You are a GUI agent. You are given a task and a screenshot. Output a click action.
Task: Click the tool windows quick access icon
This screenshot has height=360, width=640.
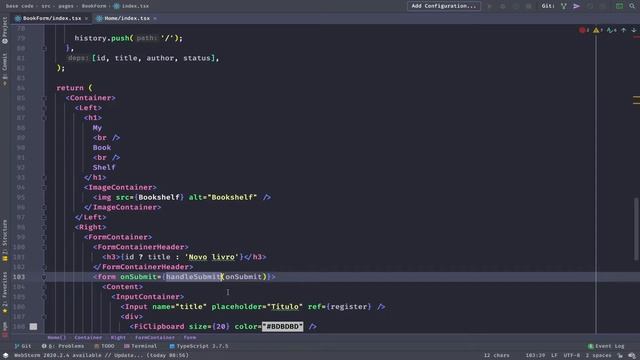(x=5, y=356)
